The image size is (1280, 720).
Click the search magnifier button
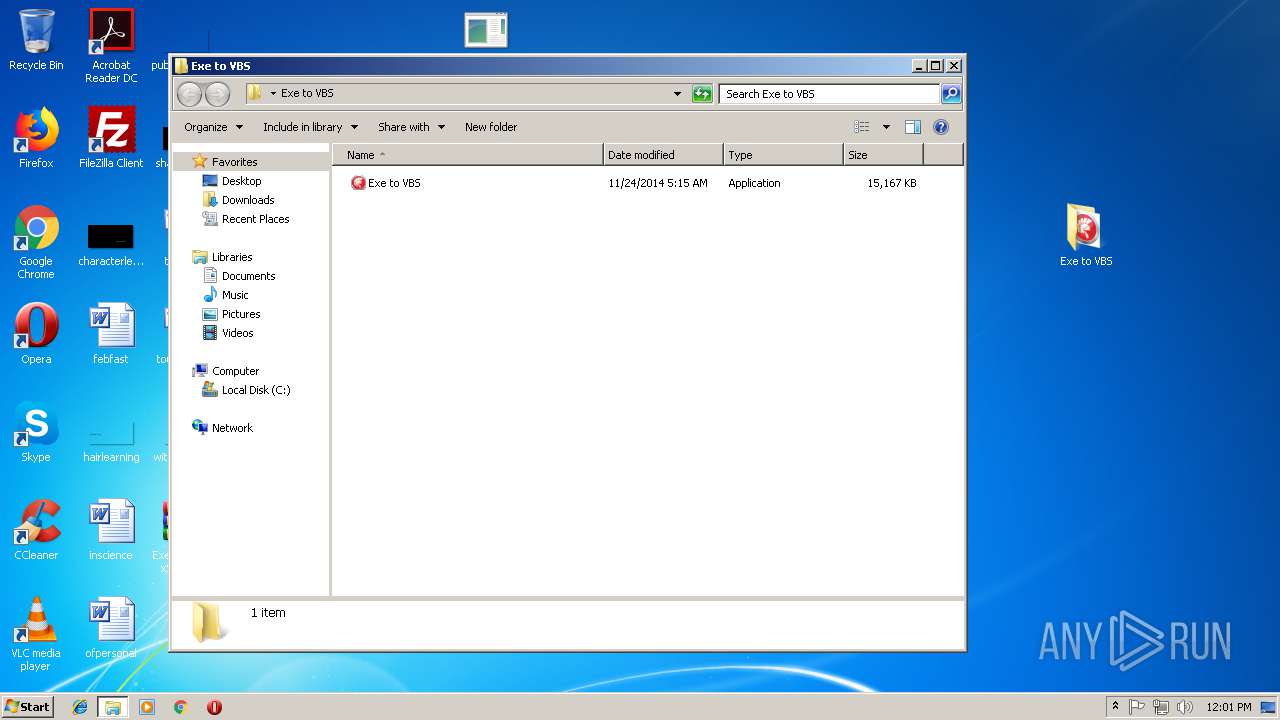[951, 94]
